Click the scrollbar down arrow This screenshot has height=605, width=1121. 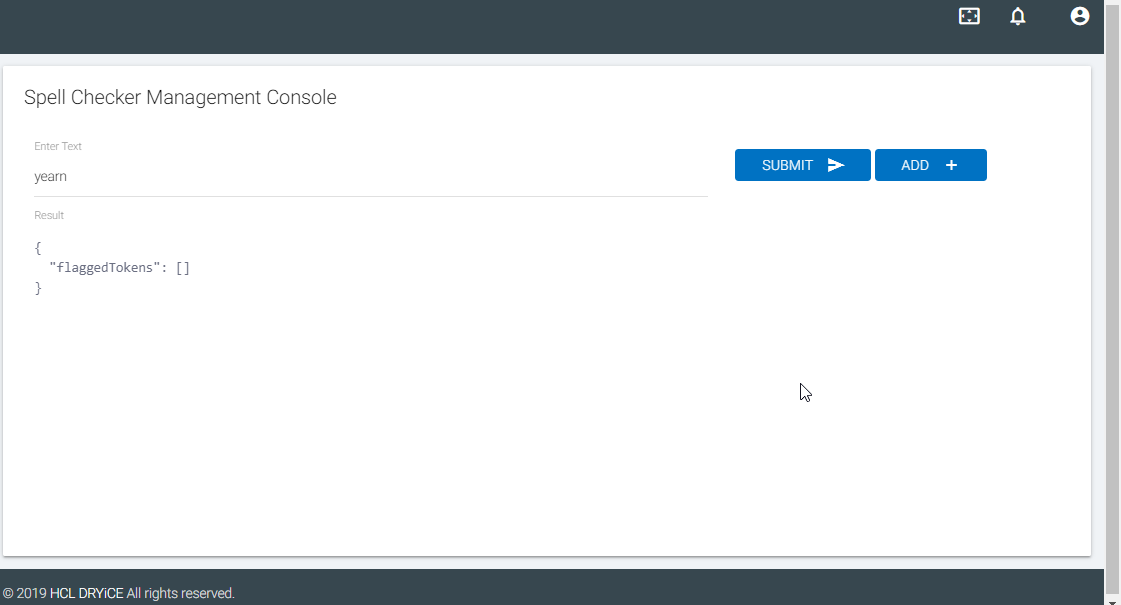pyautogui.click(x=1112, y=599)
